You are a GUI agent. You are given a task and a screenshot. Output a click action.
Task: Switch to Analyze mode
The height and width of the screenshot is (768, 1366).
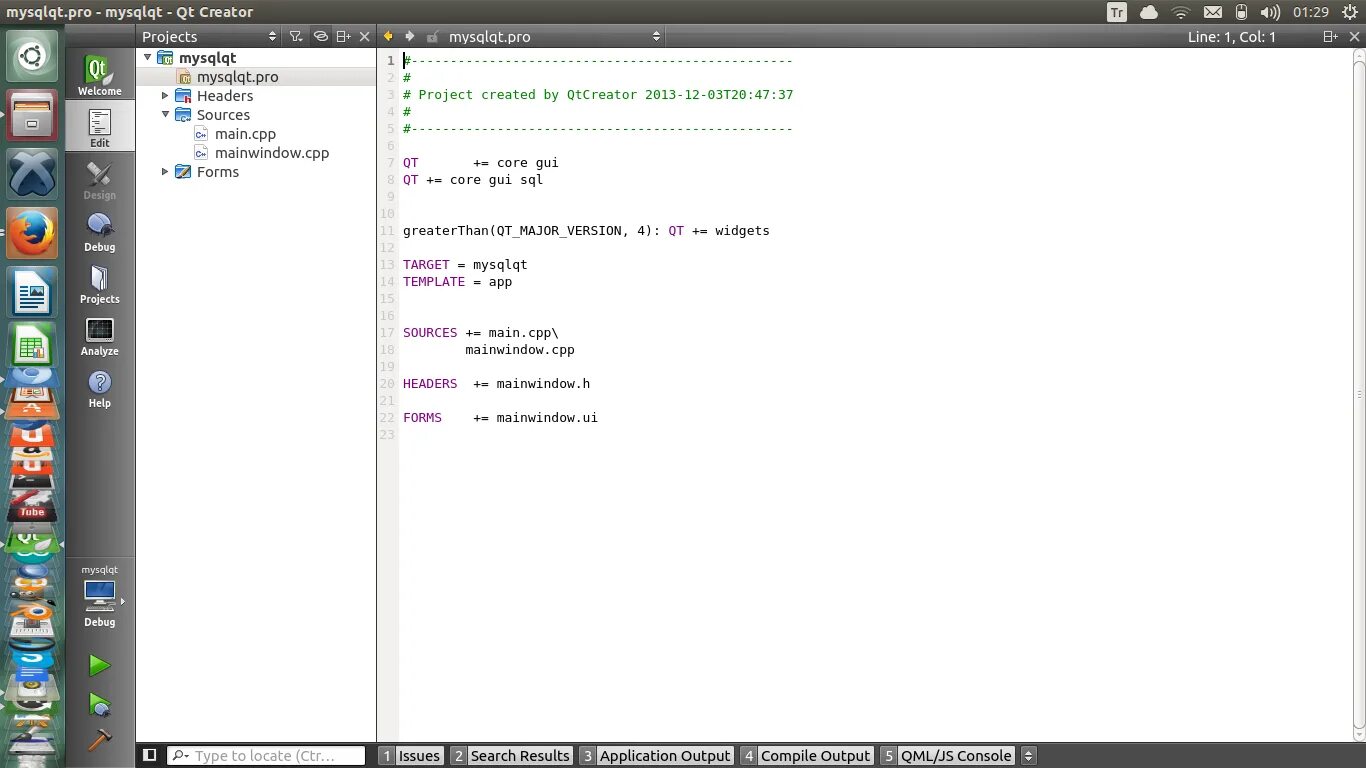point(99,335)
